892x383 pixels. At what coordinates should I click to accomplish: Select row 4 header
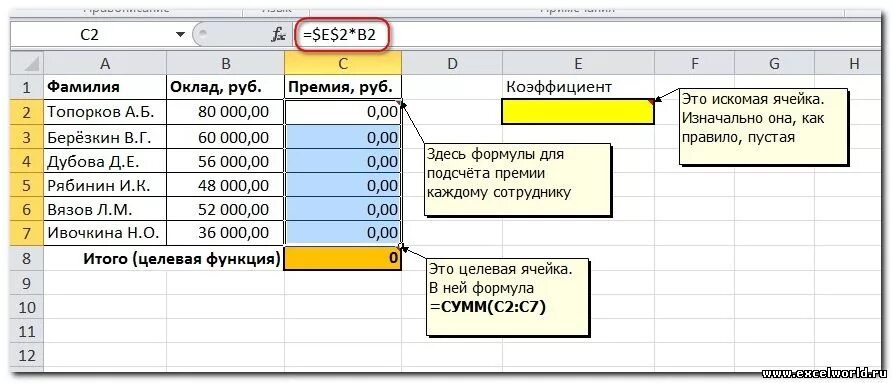[26, 161]
